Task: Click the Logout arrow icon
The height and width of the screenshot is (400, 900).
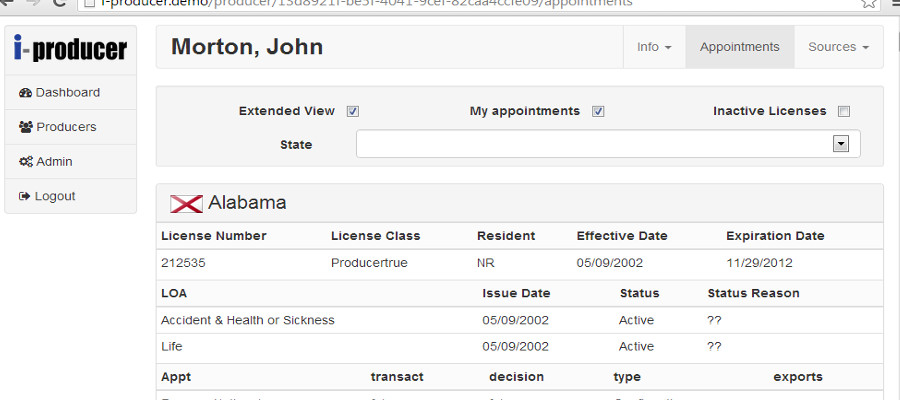Action: click(x=25, y=196)
